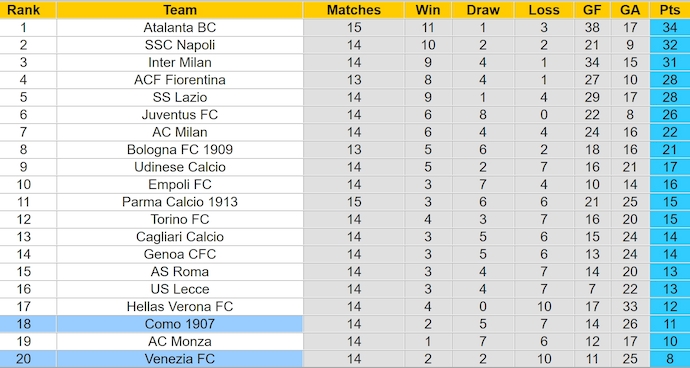Click the Atalanta BC team name
Screen dimensions: 690x368
180,28
